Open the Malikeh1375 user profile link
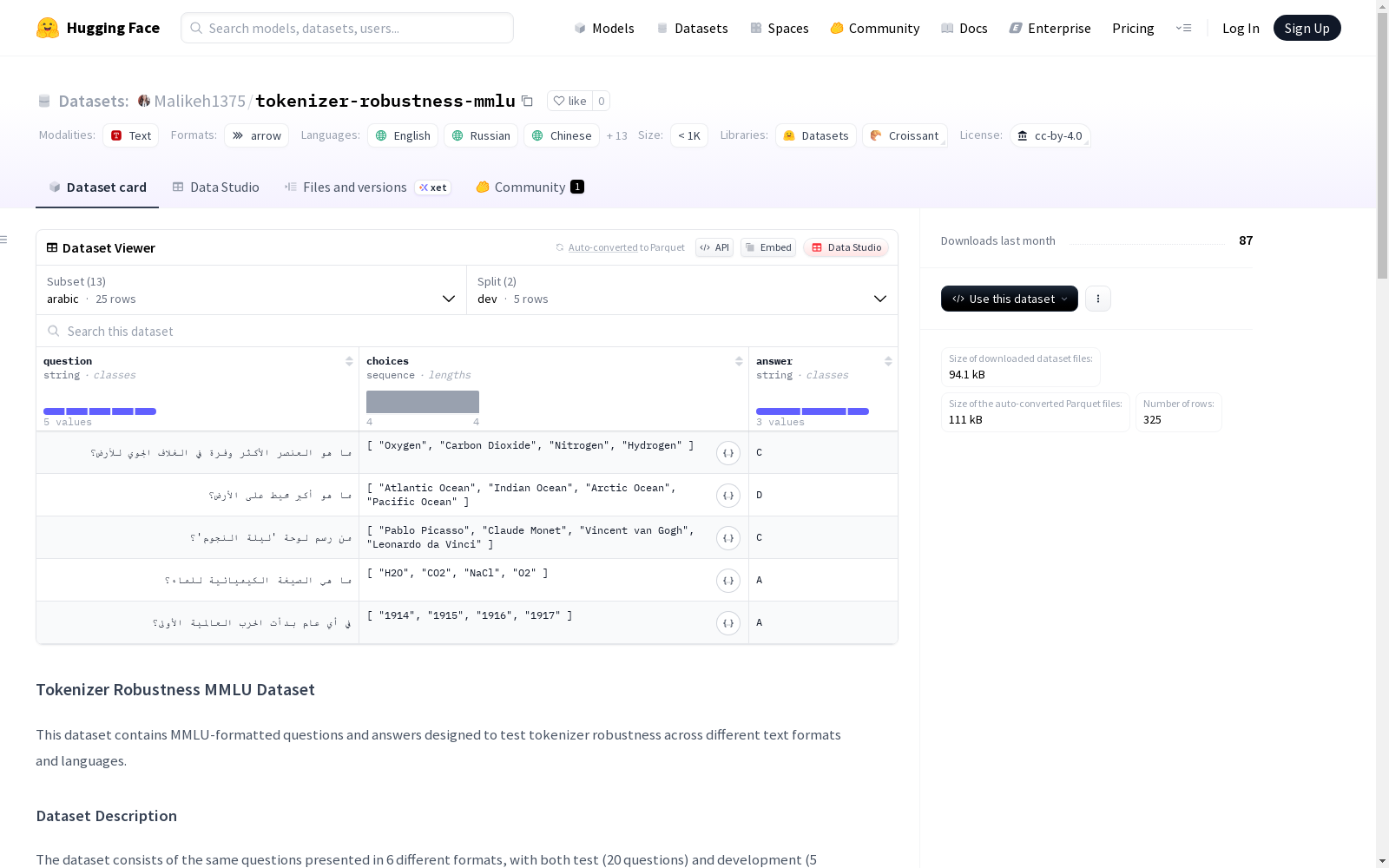Image resolution: width=1389 pixels, height=868 pixels. coord(200,101)
